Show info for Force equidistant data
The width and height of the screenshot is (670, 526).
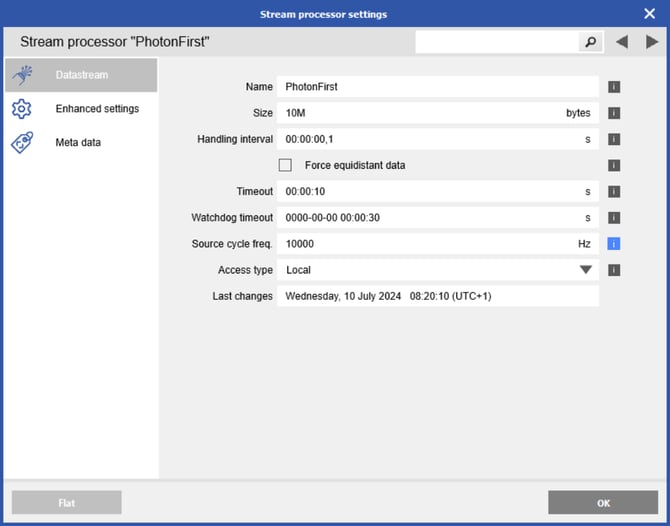615,165
